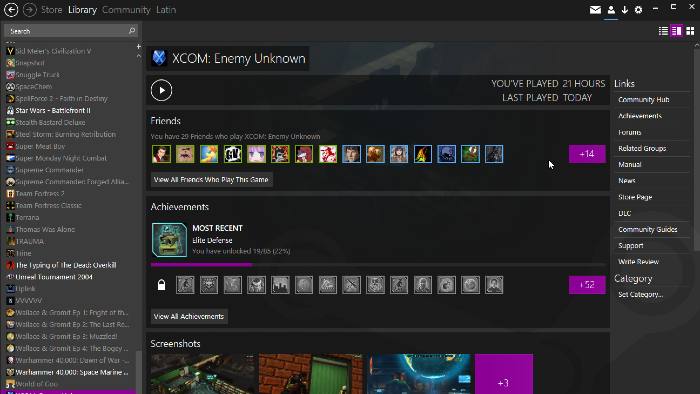Click the lock icon in the achievements row
700x394 pixels.
162,285
